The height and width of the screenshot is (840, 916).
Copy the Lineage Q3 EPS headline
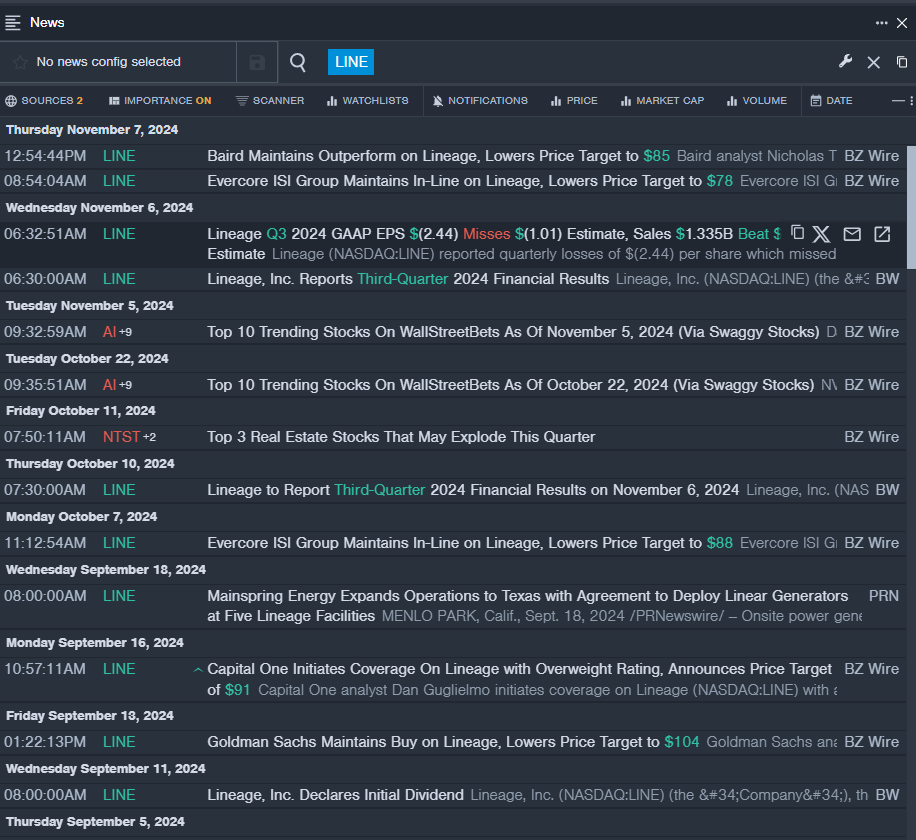797,233
